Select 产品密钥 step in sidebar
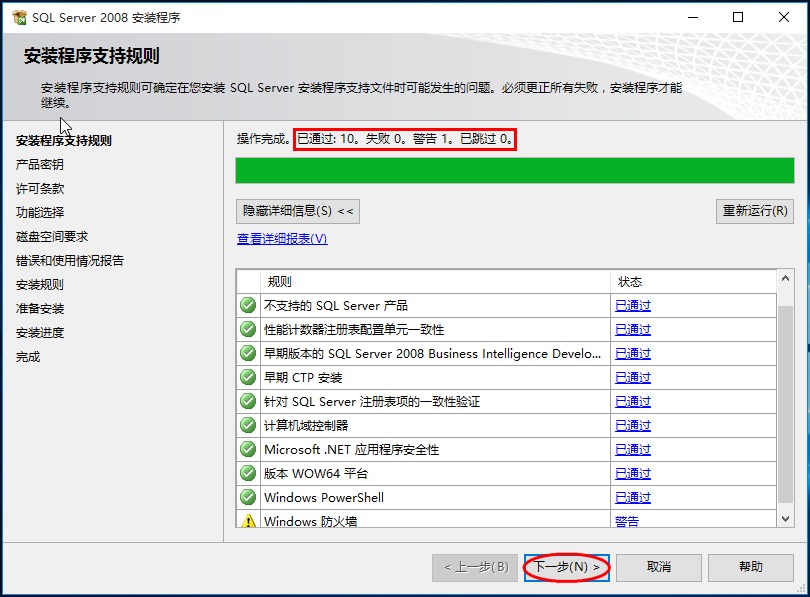 point(40,165)
